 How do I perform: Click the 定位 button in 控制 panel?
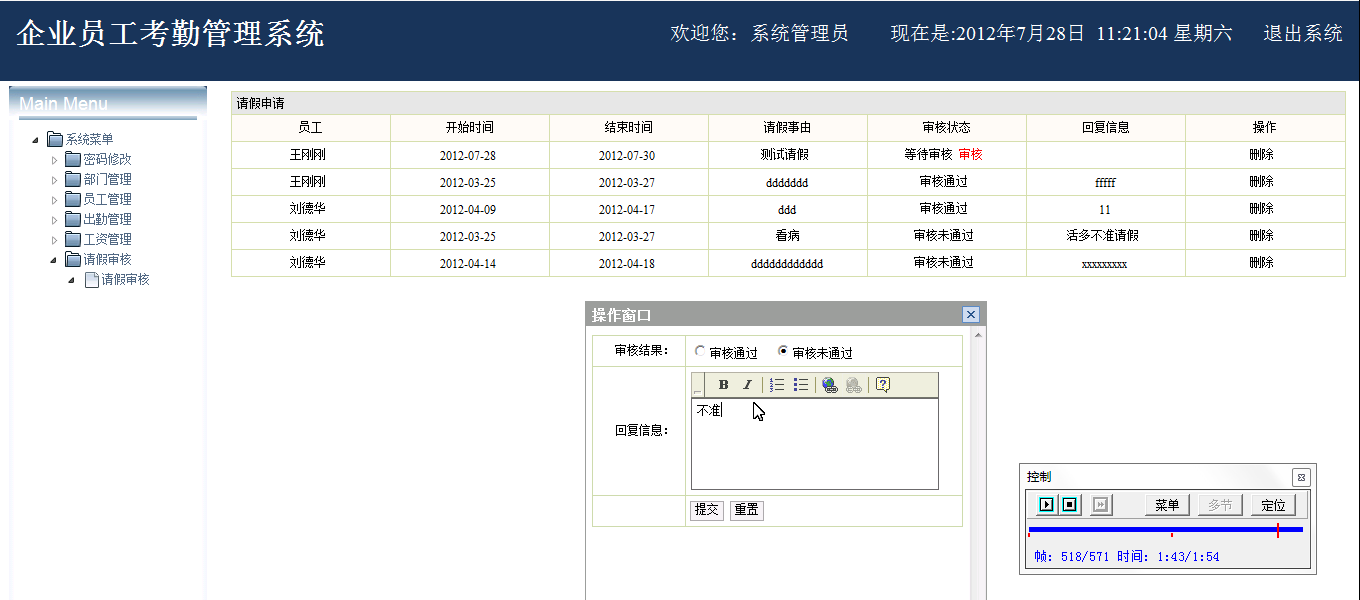(1273, 505)
